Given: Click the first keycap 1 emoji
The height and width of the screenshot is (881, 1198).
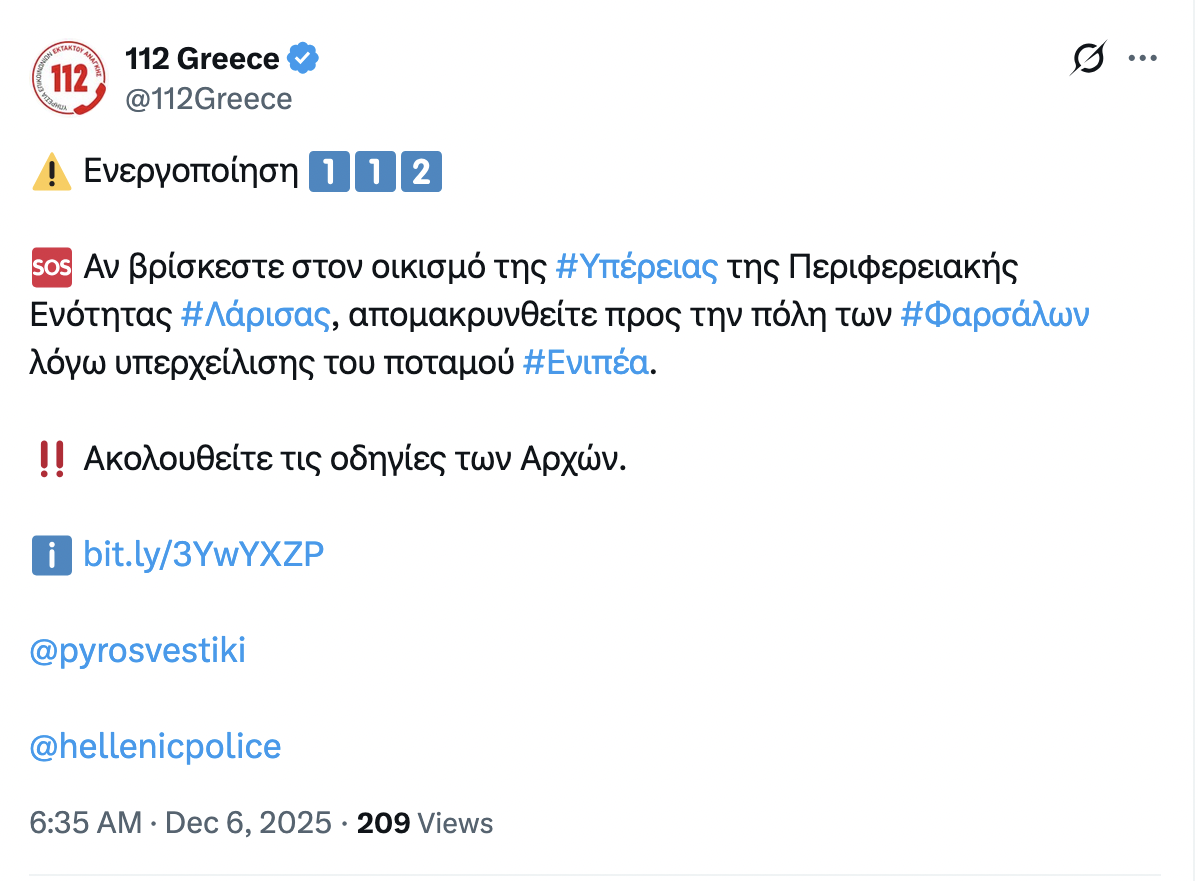Looking at the screenshot, I should [325, 173].
